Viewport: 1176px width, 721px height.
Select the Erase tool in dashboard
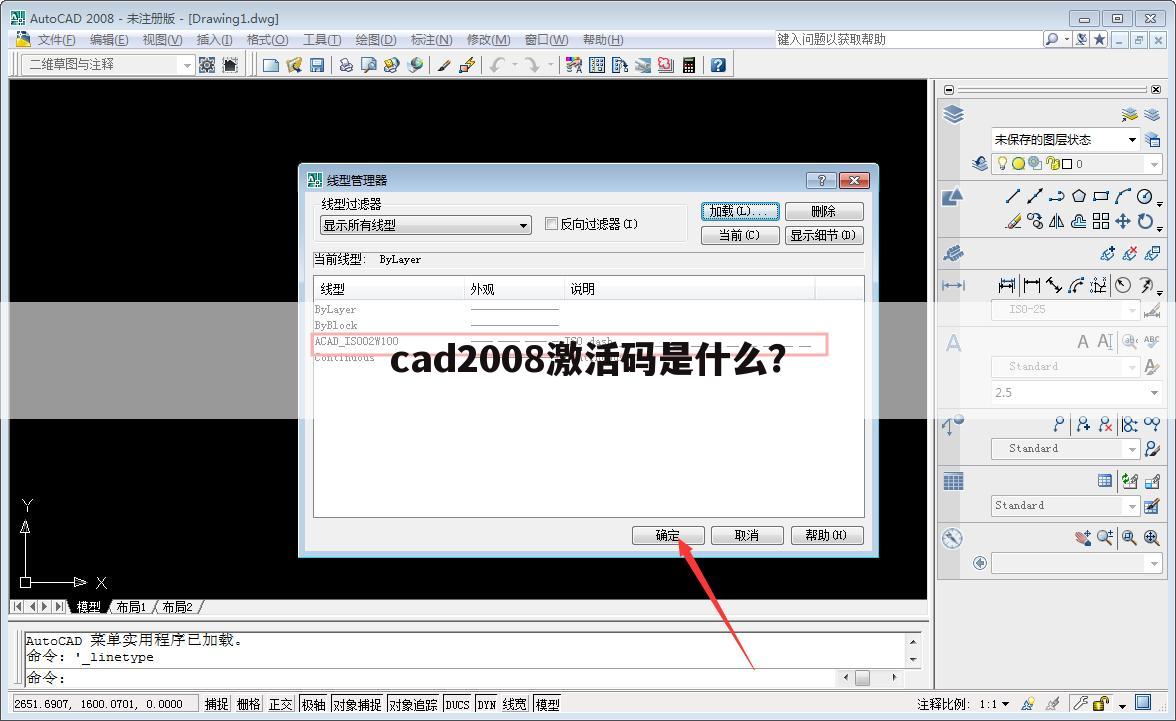click(x=1012, y=221)
